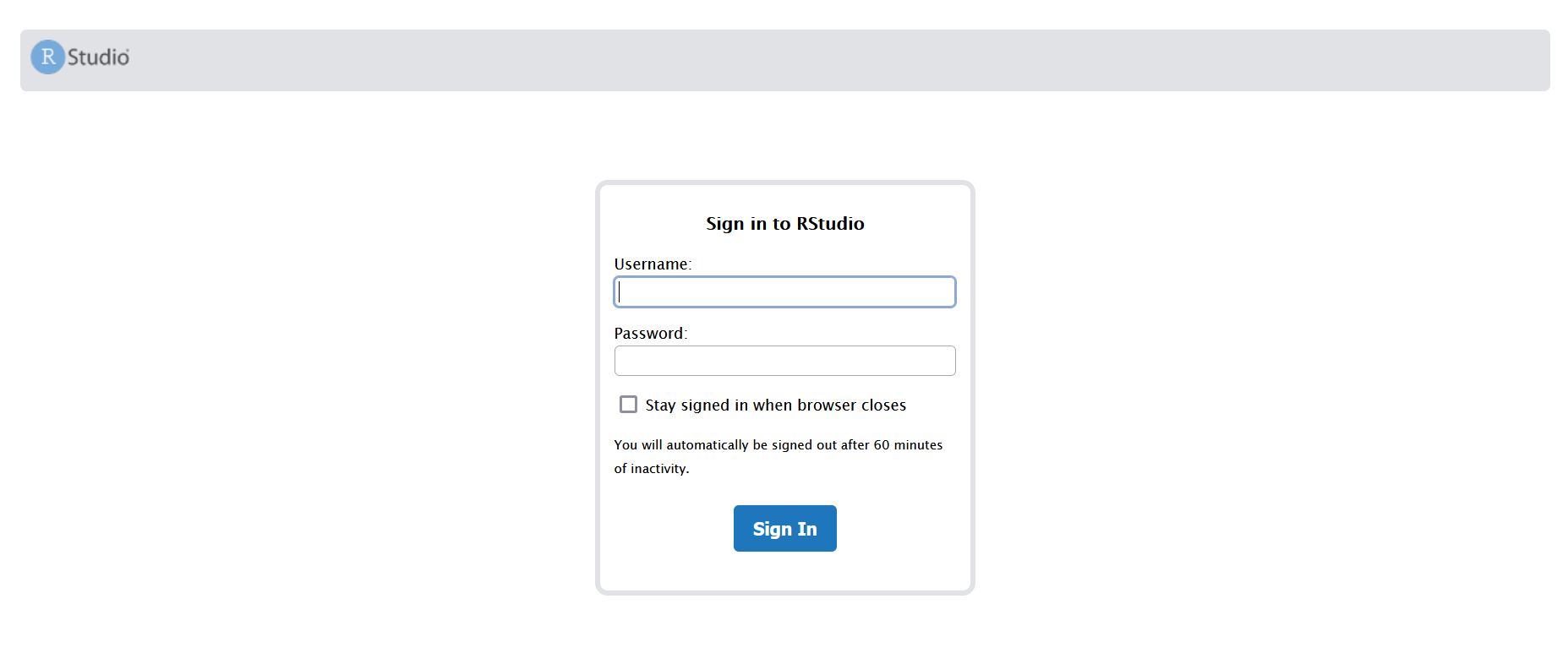Click the Password label text
Image resolution: width=1568 pixels, height=664 pixels.
click(x=649, y=332)
